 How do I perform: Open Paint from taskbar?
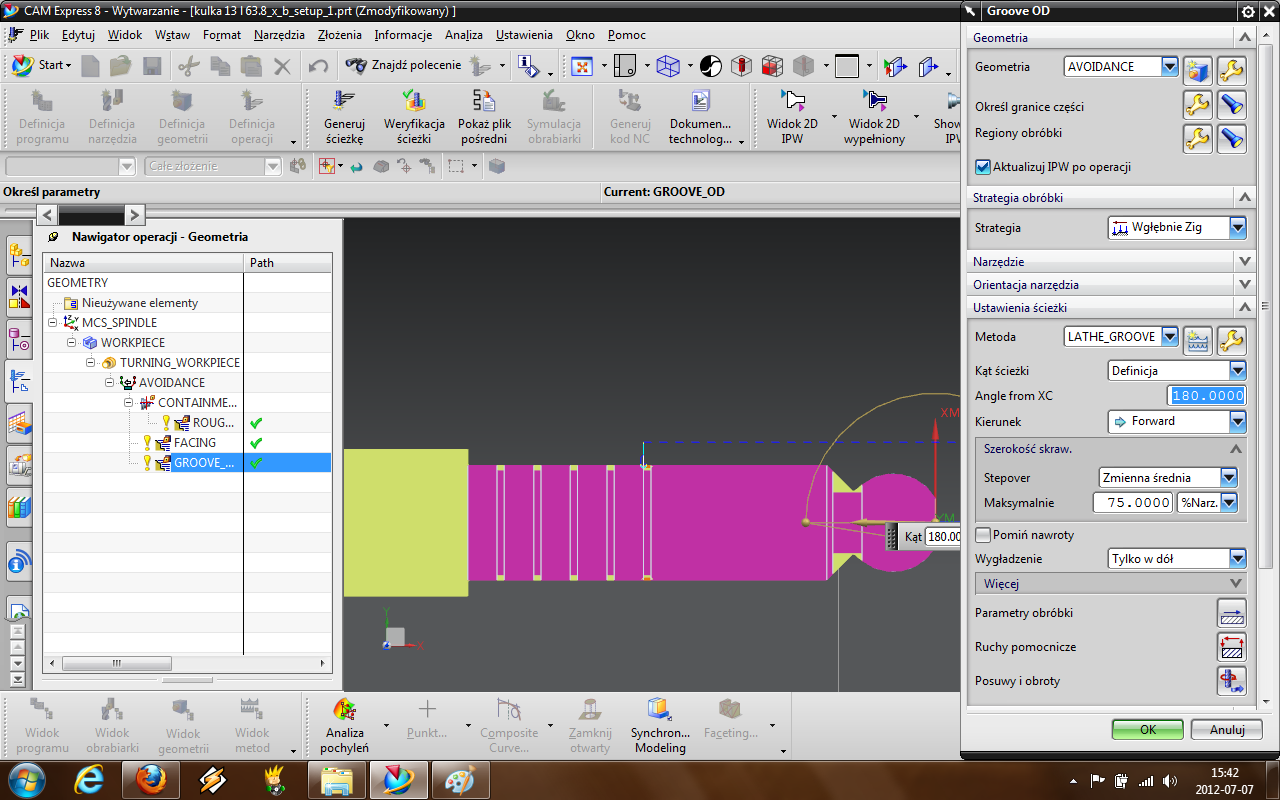click(x=461, y=778)
